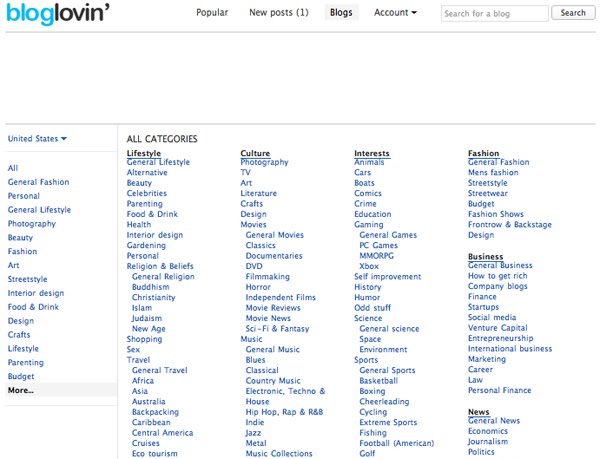
Task: Click Eco tourism under Travel
Action: 155,454
